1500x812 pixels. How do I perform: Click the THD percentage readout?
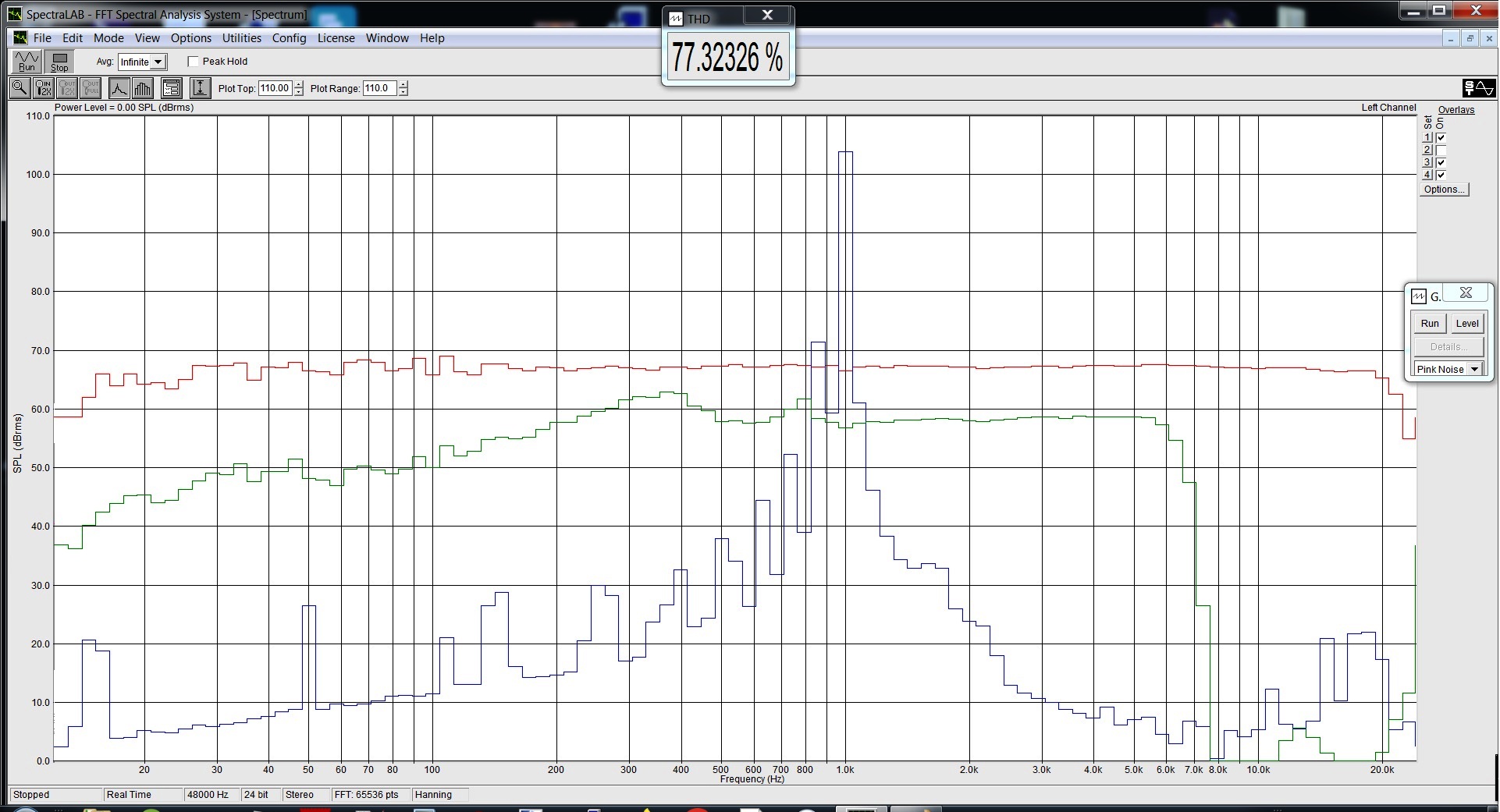[727, 57]
